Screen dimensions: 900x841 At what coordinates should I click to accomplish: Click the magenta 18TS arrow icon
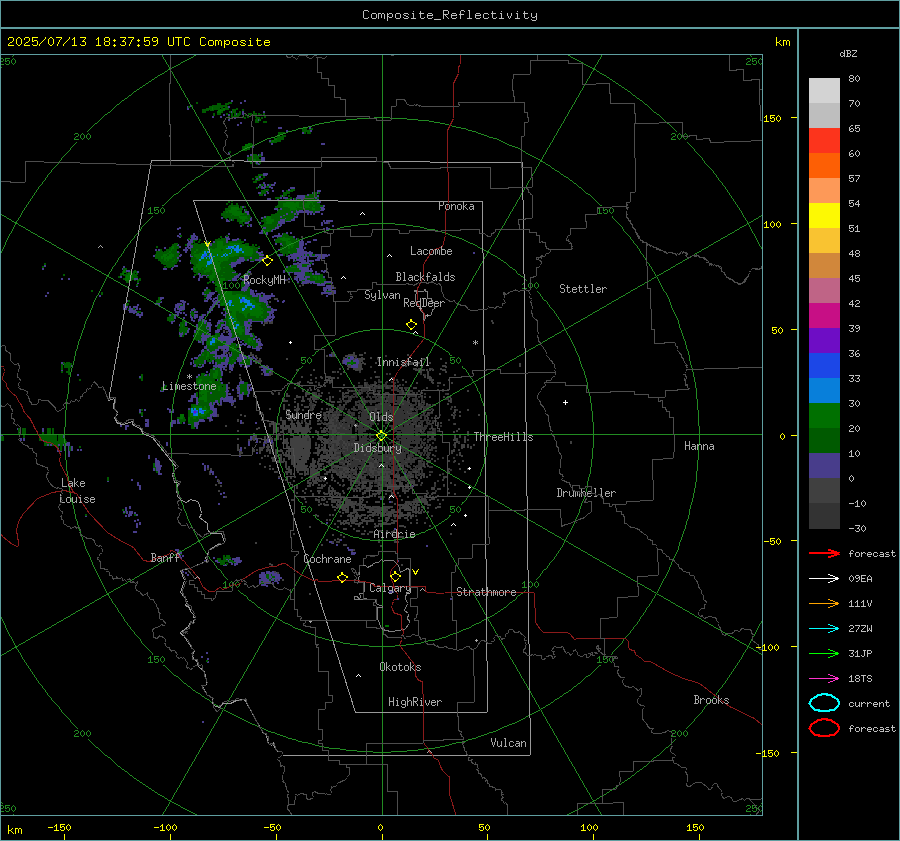point(824,679)
